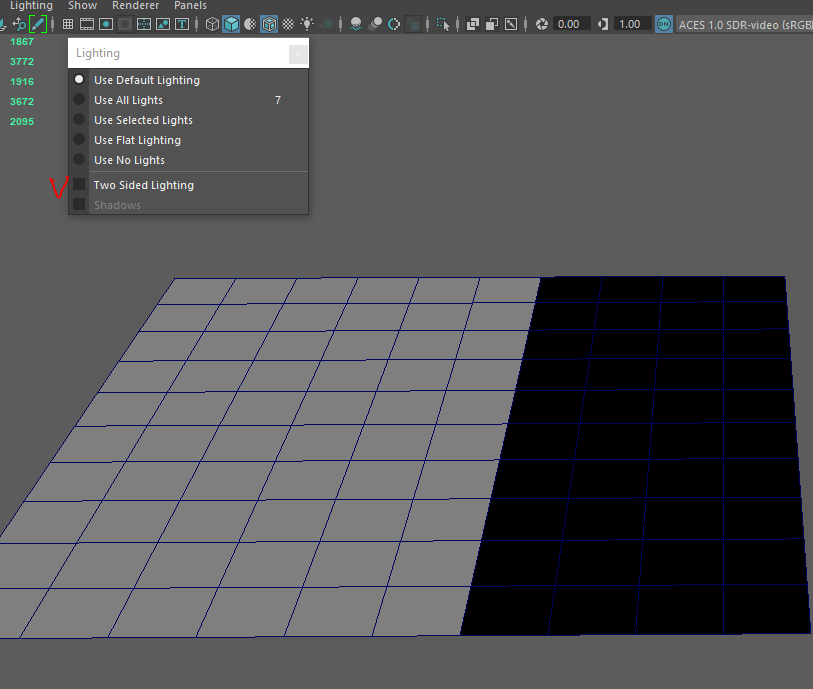
Task: Toggle textured display checker icon
Action: 288,24
